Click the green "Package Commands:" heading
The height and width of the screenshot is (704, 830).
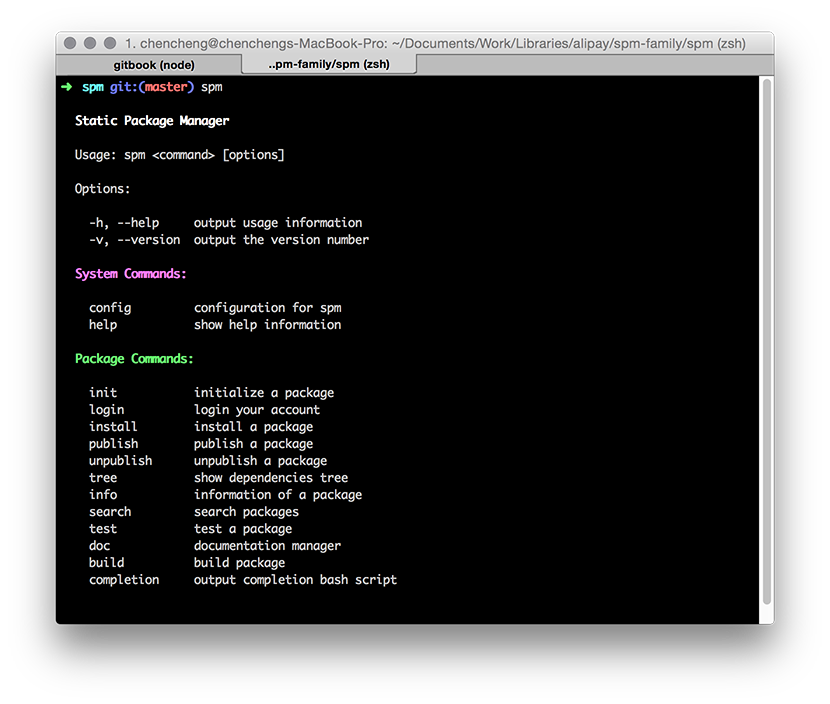coord(134,359)
